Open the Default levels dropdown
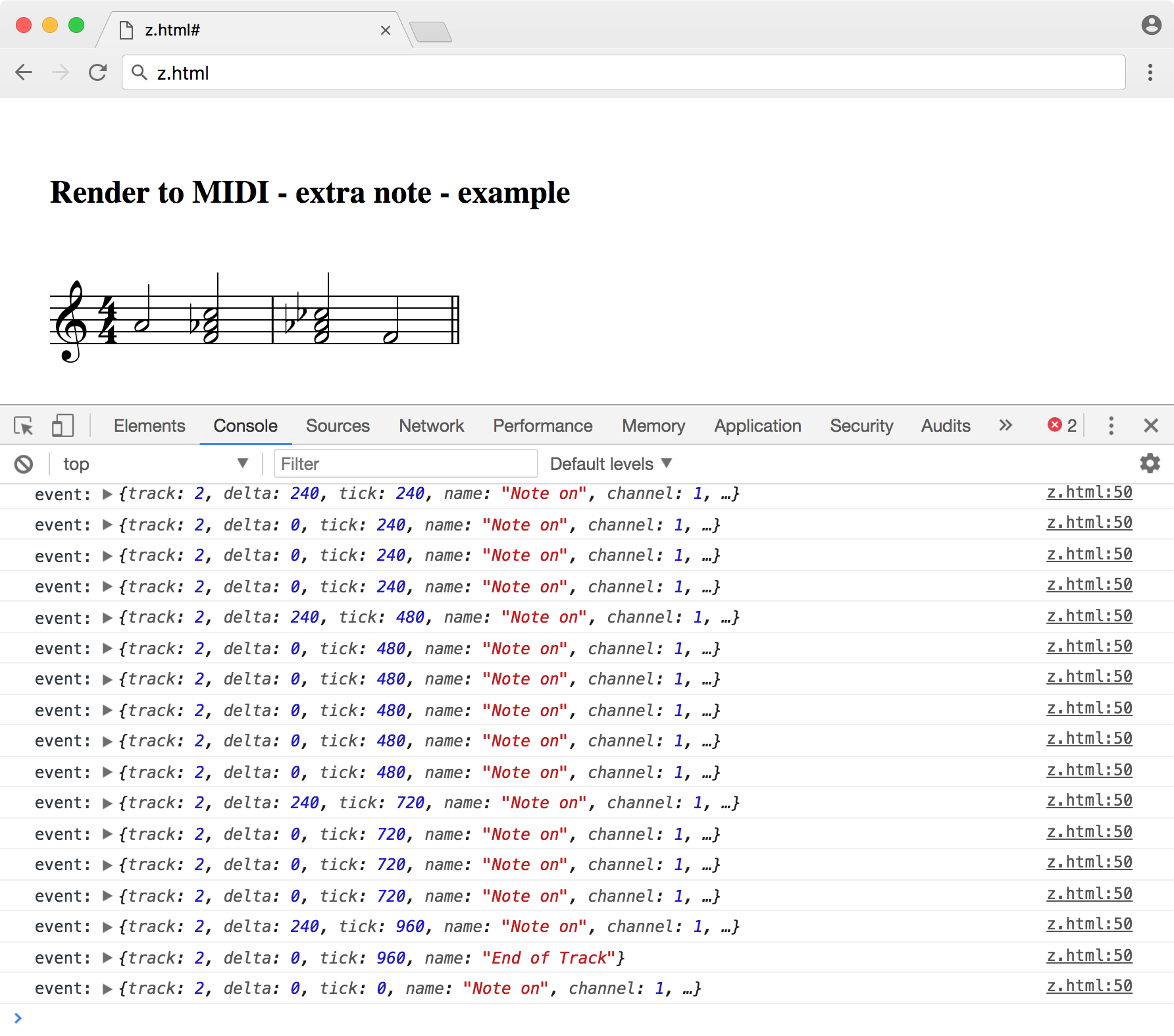The image size is (1174, 1036). click(610, 463)
